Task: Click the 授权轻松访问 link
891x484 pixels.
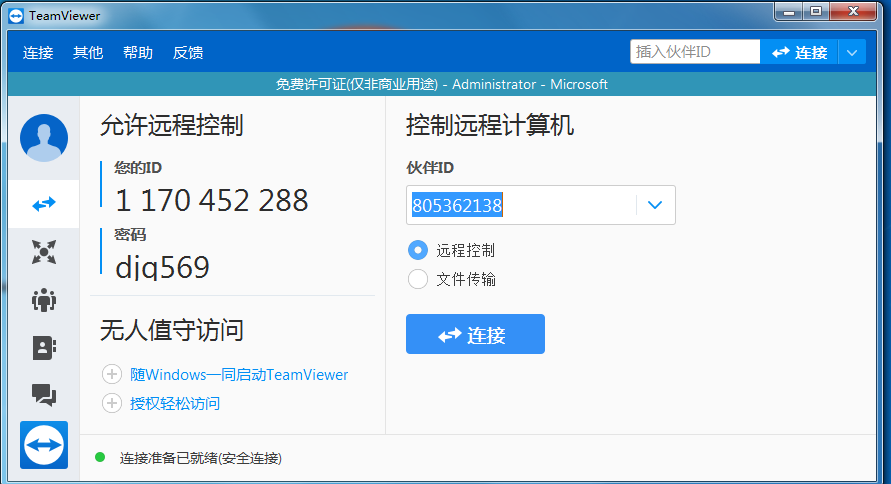Action: [x=175, y=404]
